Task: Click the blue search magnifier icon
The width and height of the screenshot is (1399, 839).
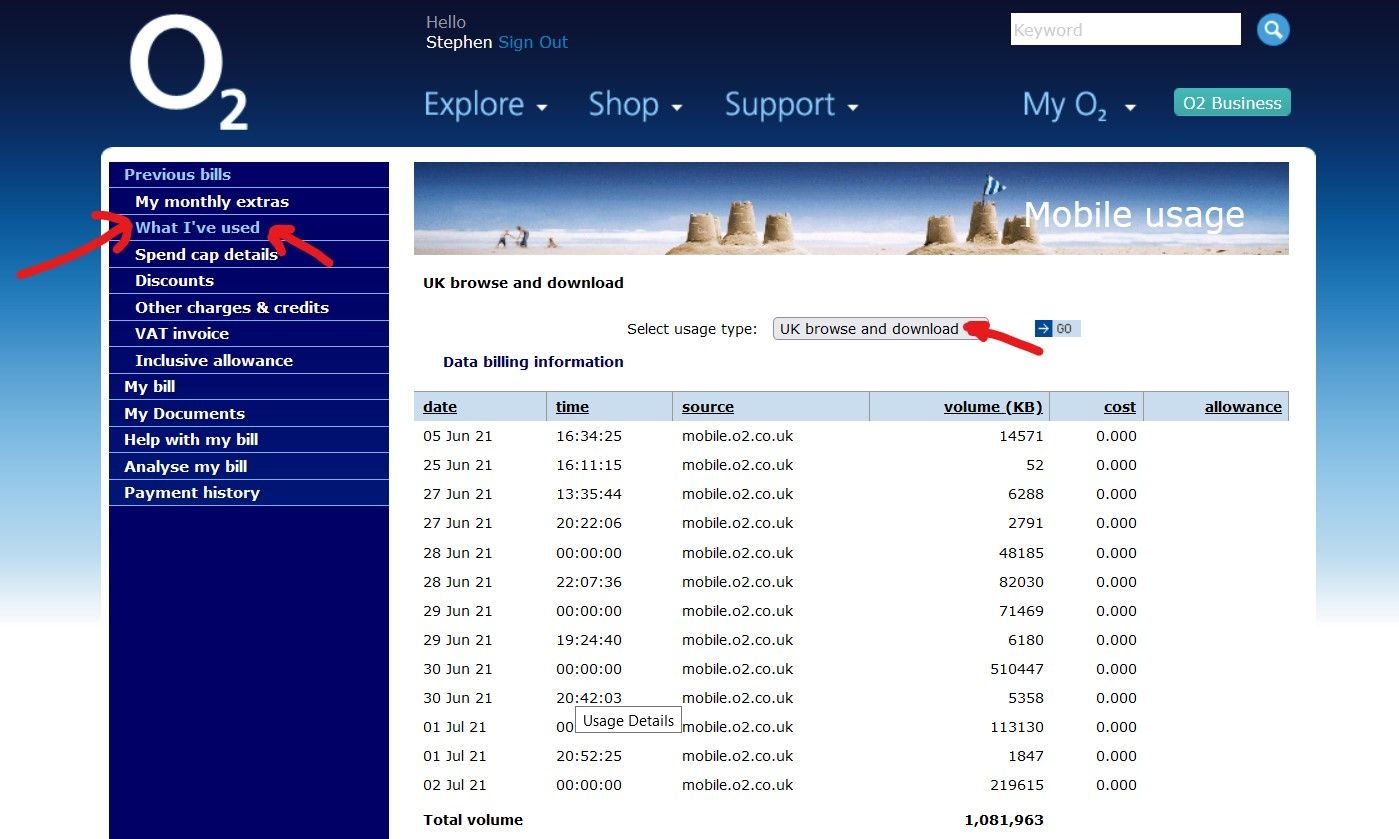Action: [x=1272, y=29]
